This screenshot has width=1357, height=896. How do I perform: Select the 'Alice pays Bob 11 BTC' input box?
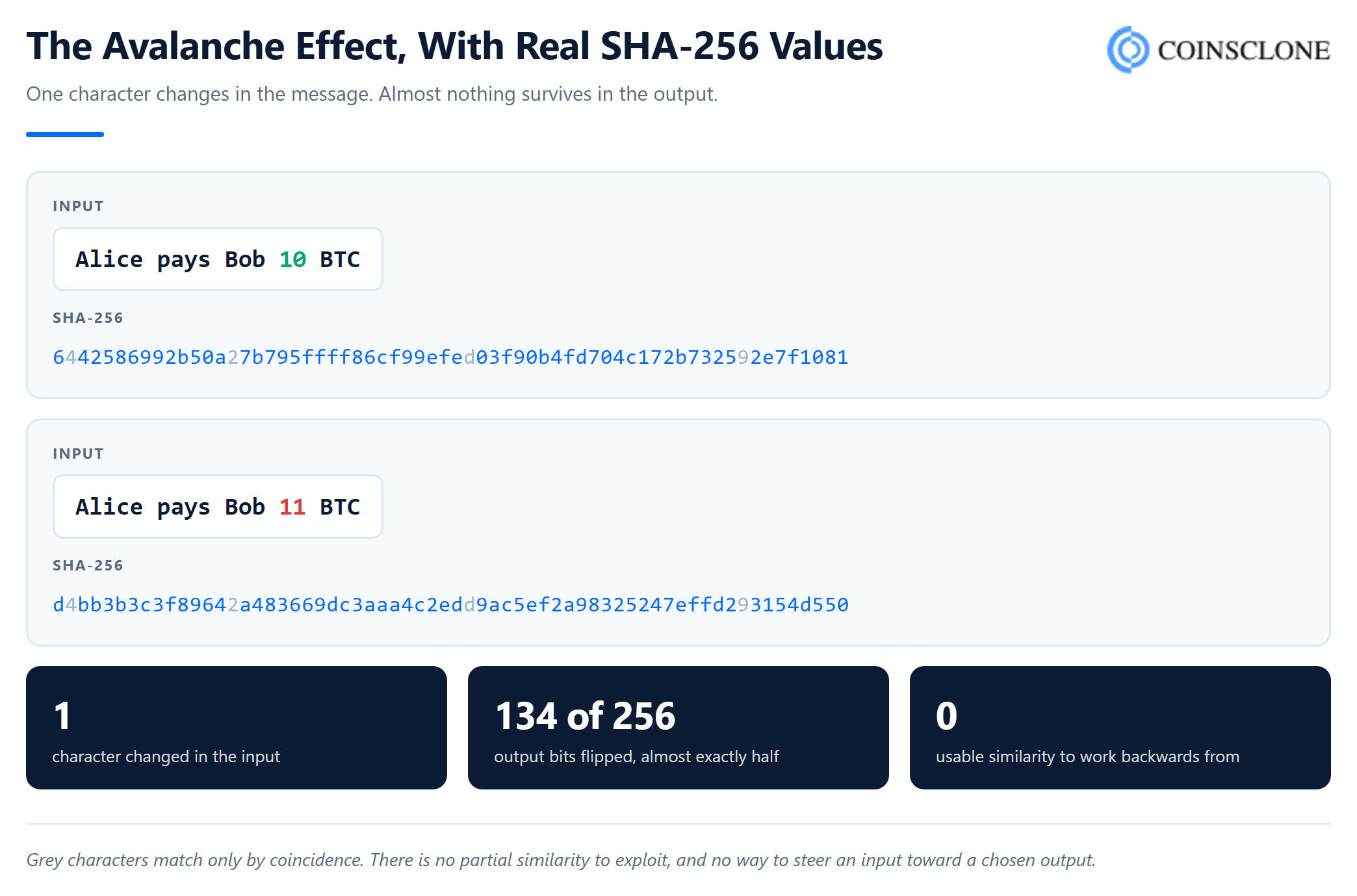[218, 506]
